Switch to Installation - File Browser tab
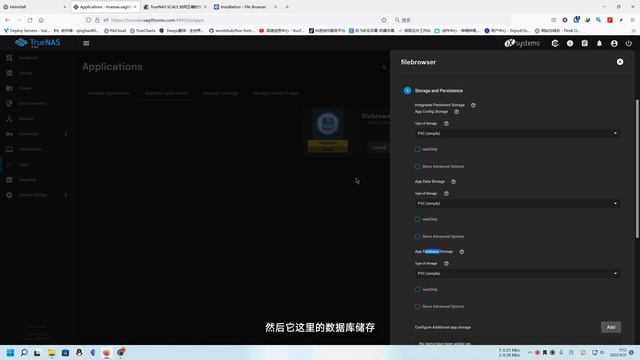This screenshot has width=640, height=360. tap(245, 7)
